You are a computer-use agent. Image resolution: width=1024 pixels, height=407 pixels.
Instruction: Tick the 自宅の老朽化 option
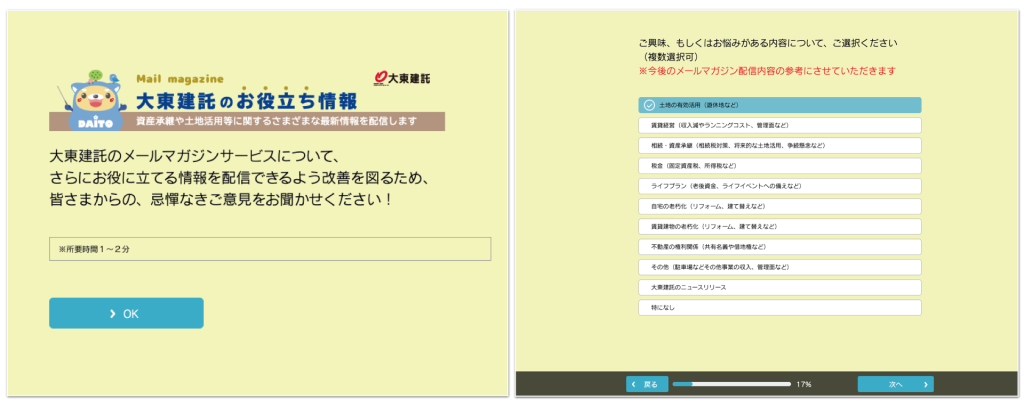779,206
